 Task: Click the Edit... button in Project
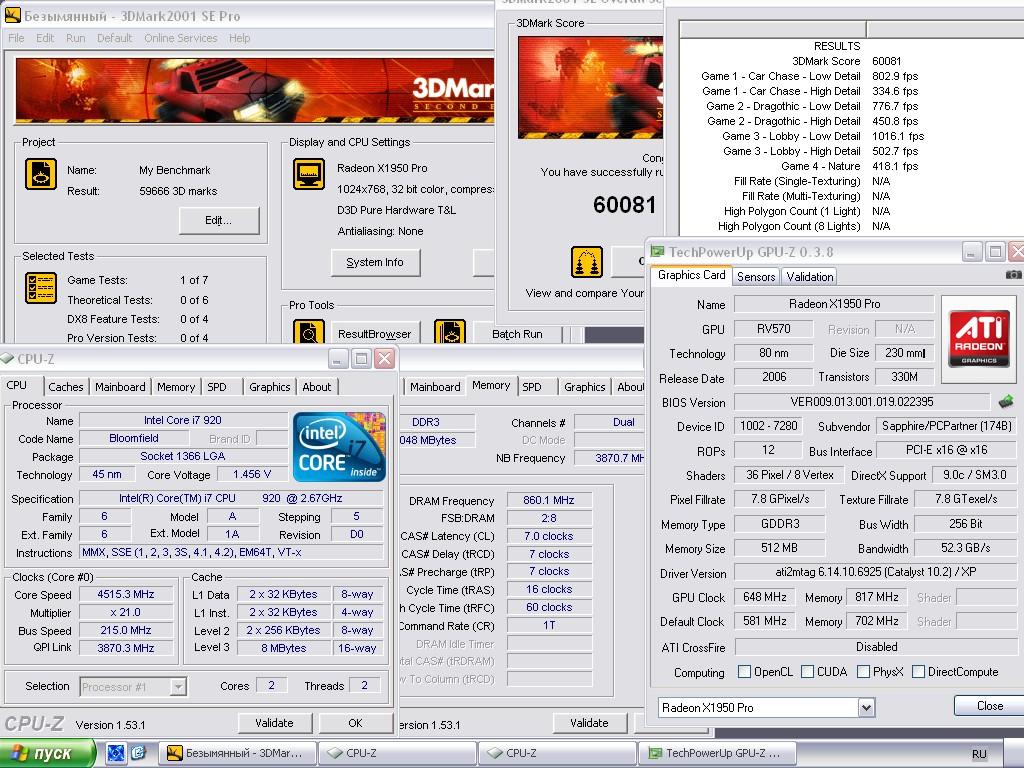point(219,221)
